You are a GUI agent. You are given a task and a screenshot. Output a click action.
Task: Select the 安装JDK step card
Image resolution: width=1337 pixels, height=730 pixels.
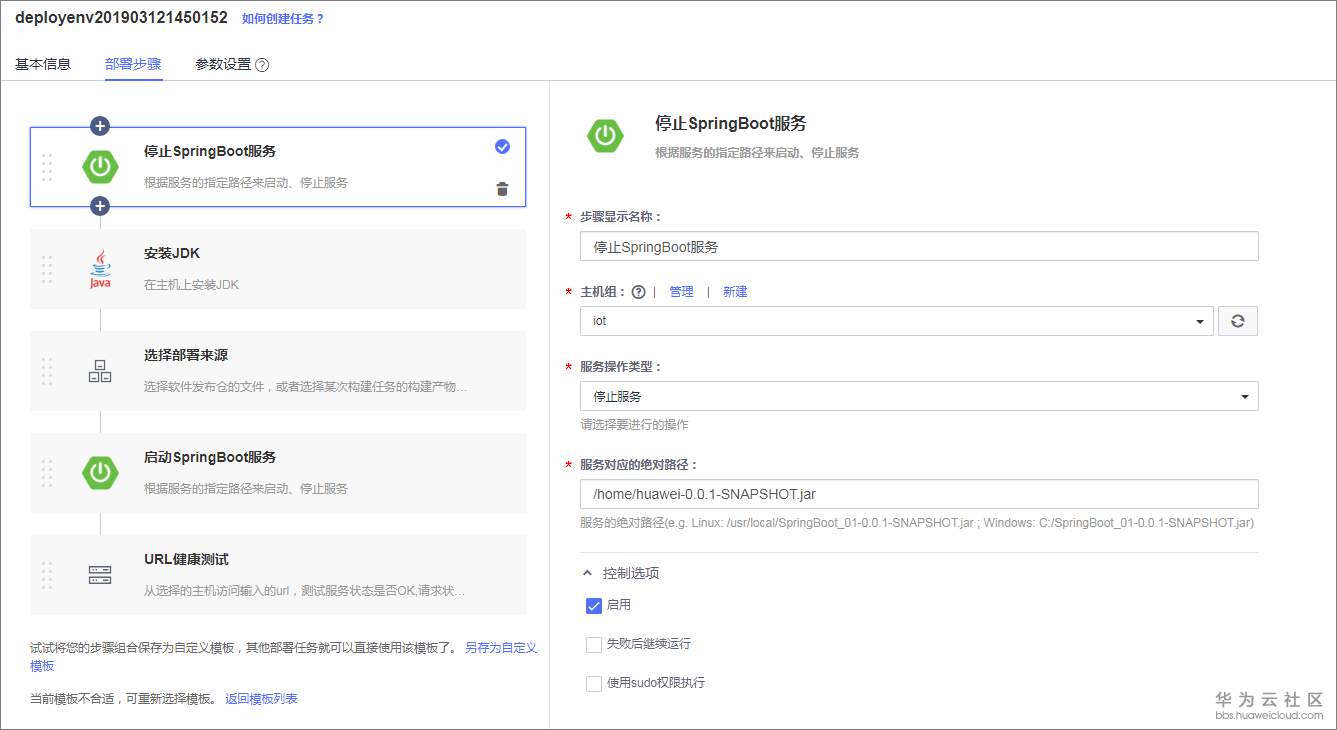[278, 269]
